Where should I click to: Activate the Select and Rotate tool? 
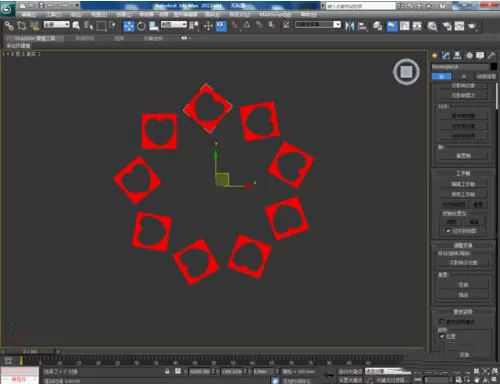pyautogui.click(x=141, y=26)
